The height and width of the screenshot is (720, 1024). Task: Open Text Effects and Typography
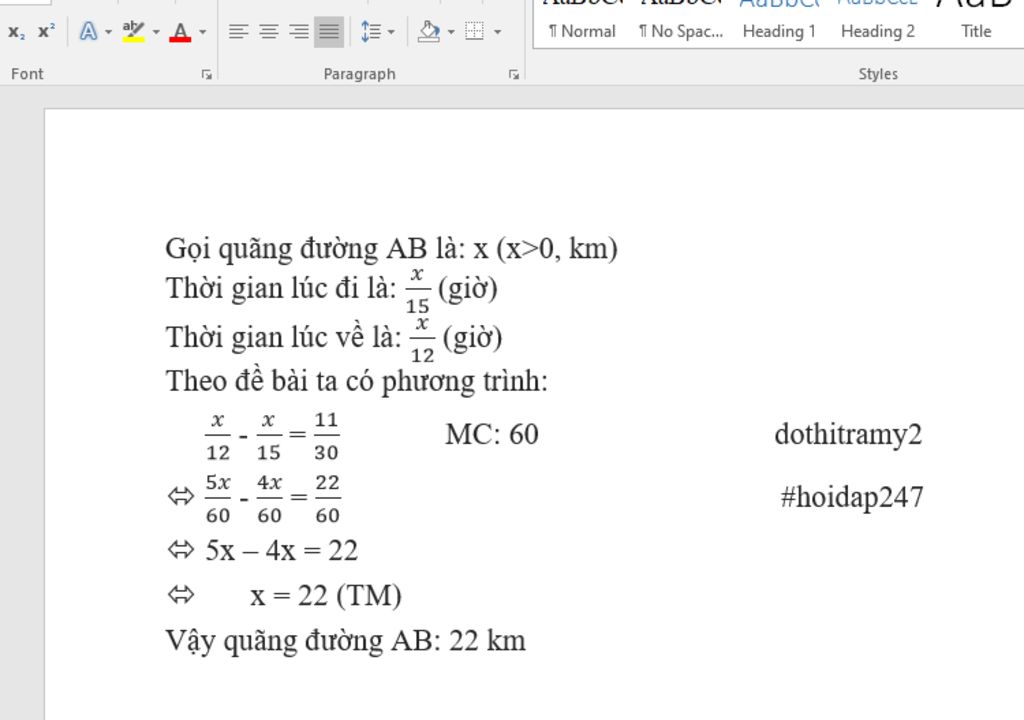pos(88,31)
